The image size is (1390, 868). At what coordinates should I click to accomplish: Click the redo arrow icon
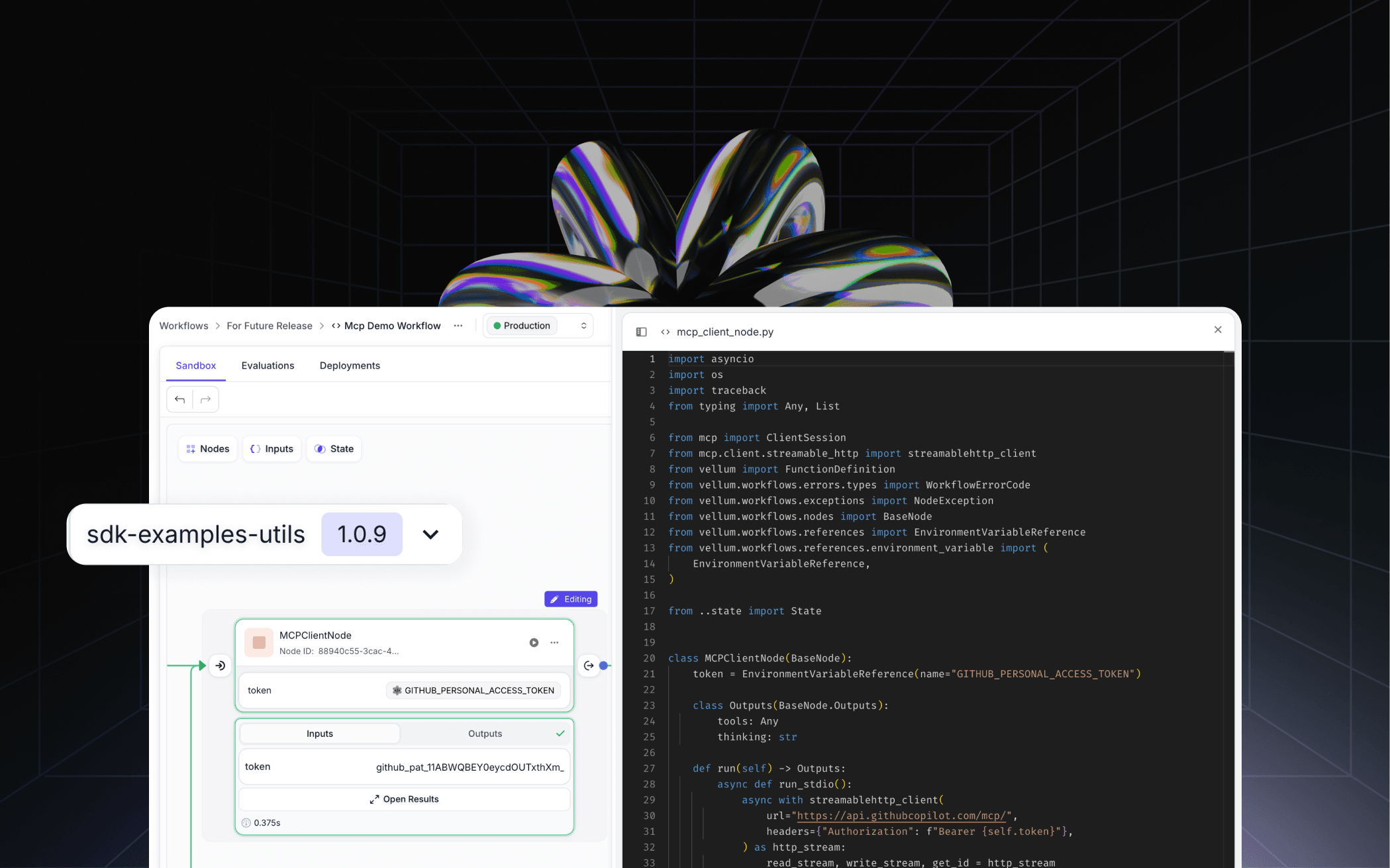point(205,399)
